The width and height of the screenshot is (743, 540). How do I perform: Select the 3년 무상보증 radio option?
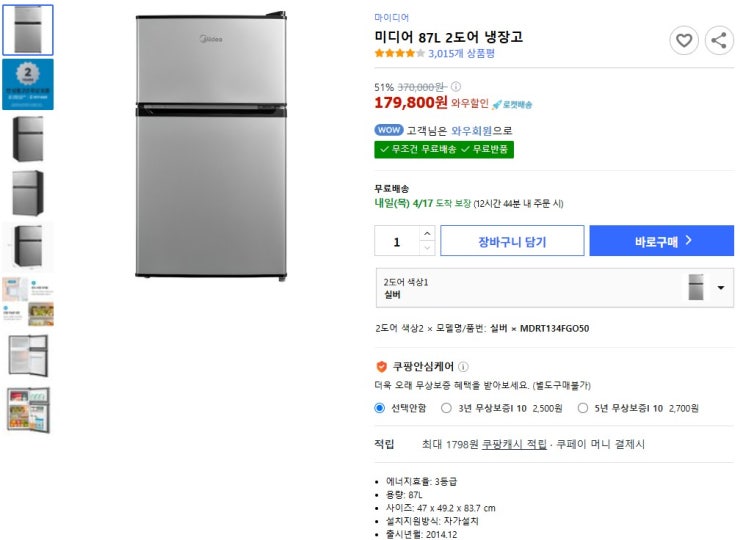(x=446, y=408)
